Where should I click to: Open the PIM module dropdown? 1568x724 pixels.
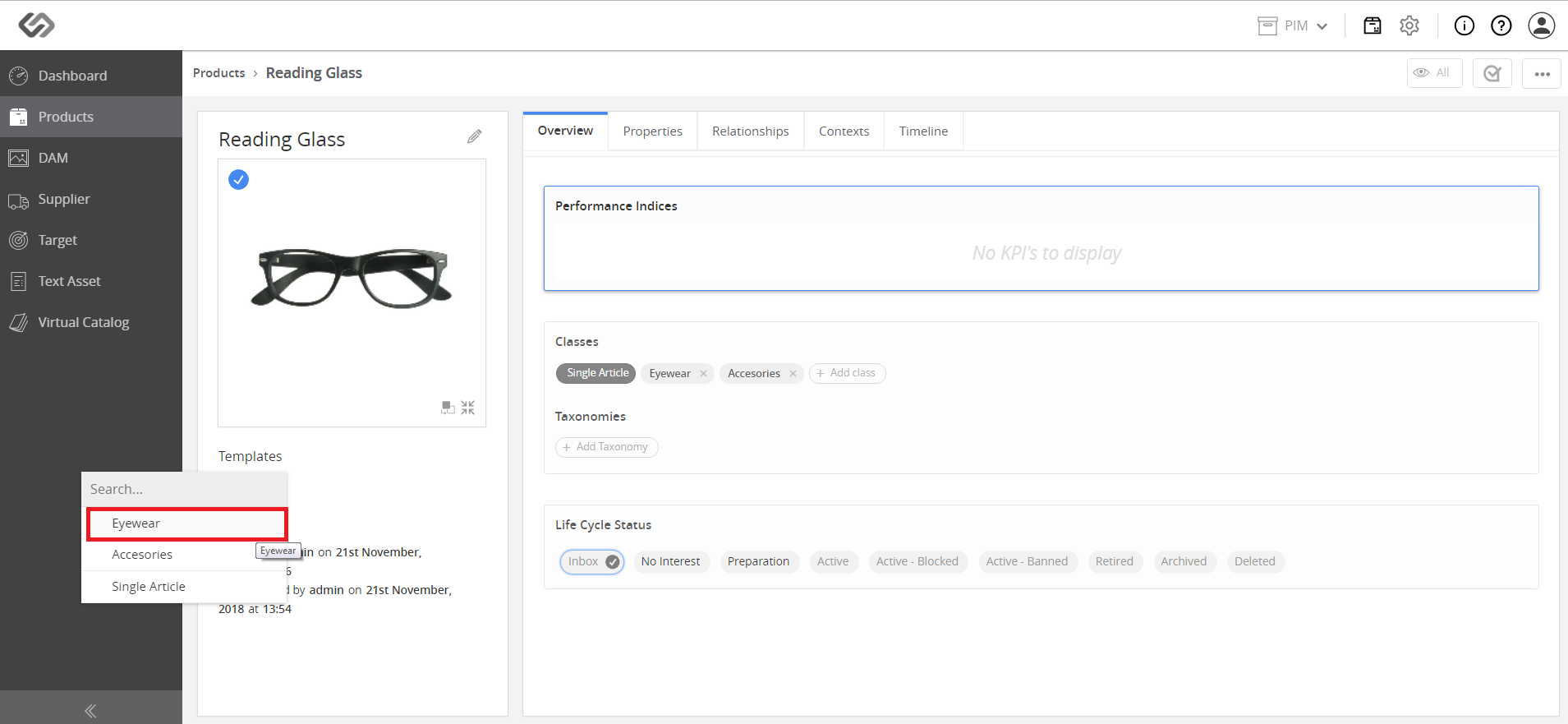coord(1293,25)
